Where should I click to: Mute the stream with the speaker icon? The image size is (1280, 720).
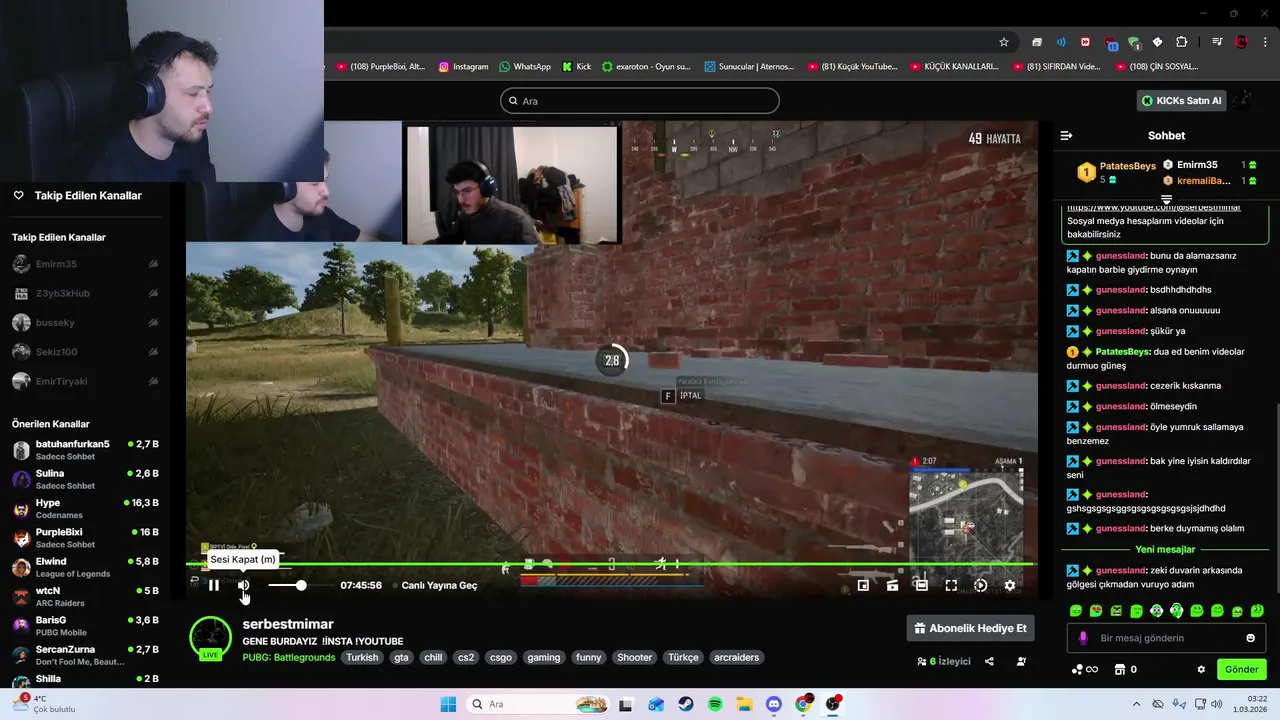tap(243, 585)
